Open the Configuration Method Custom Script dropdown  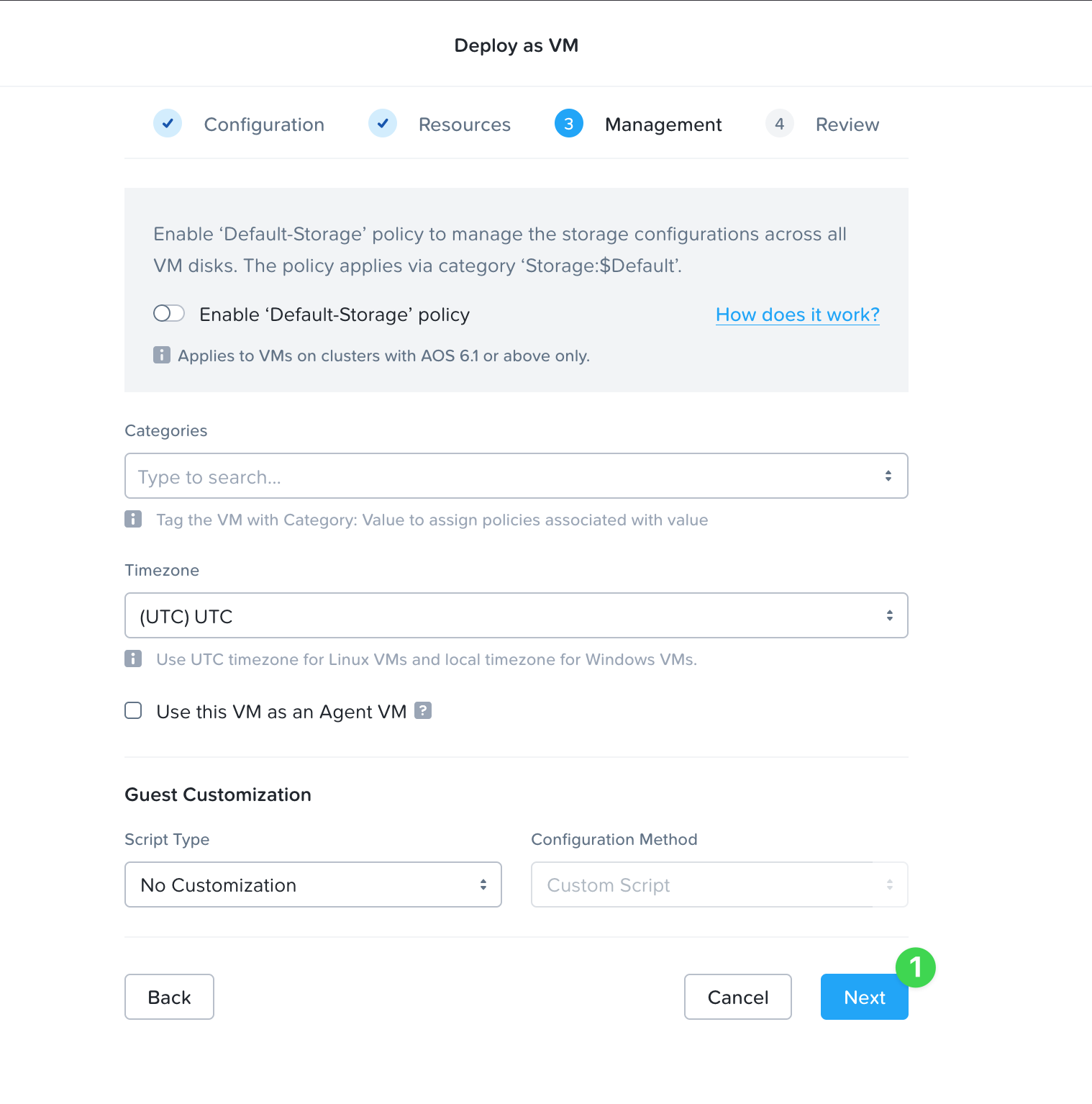tap(719, 884)
